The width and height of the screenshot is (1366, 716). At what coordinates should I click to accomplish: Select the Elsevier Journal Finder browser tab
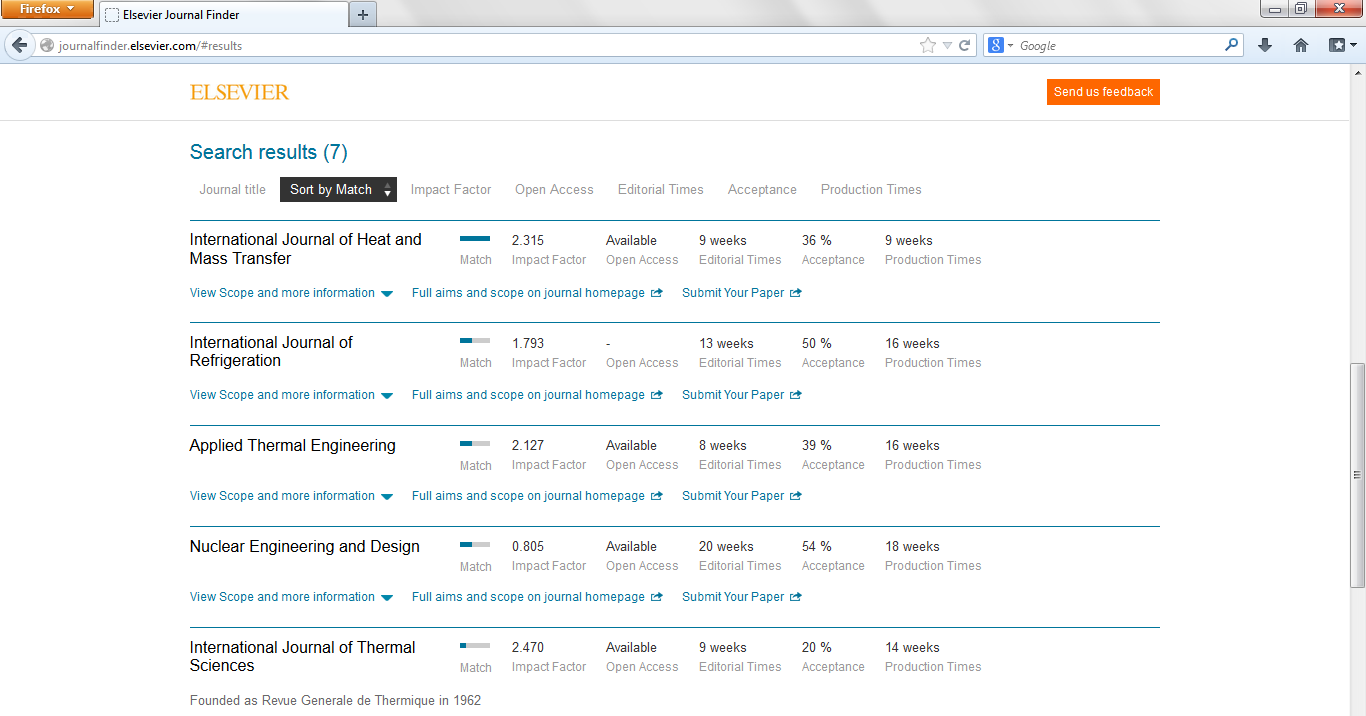tap(223, 15)
